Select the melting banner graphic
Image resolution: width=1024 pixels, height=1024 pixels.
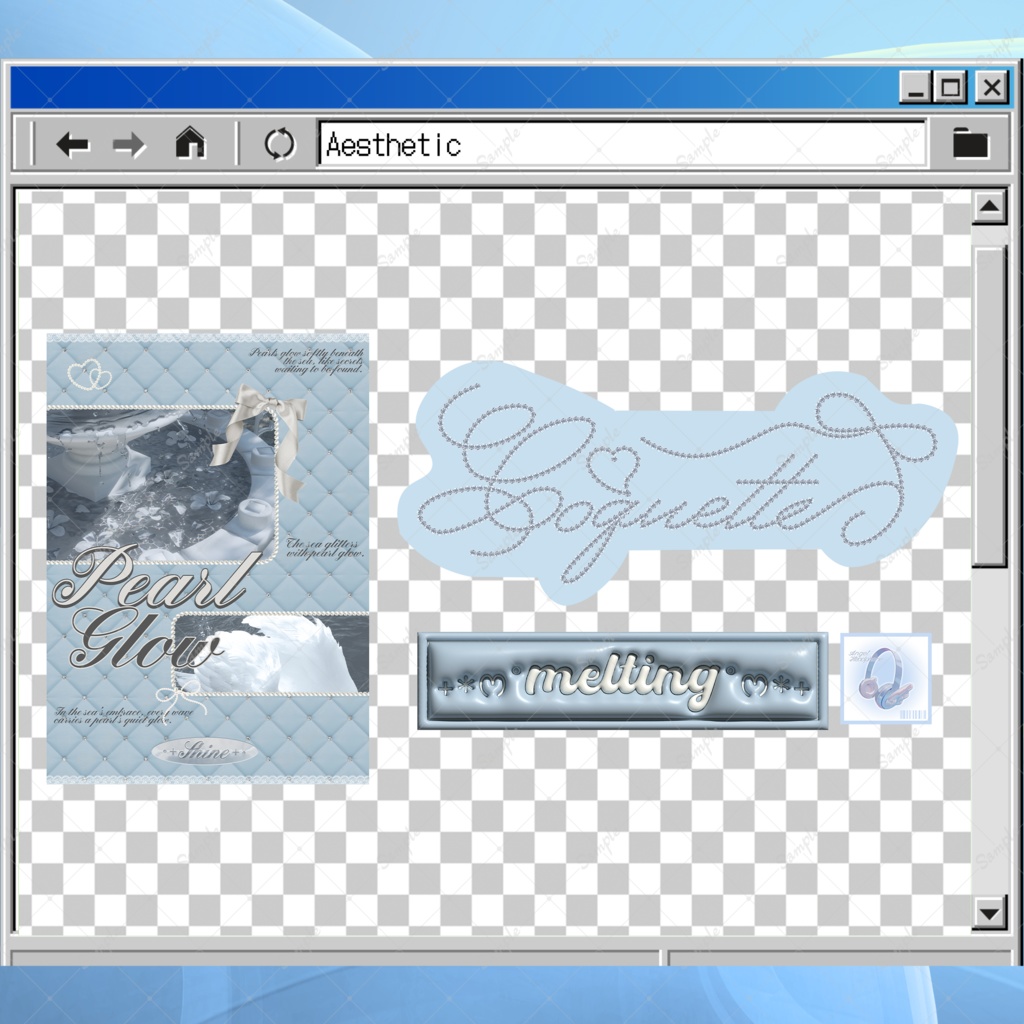[x=622, y=680]
